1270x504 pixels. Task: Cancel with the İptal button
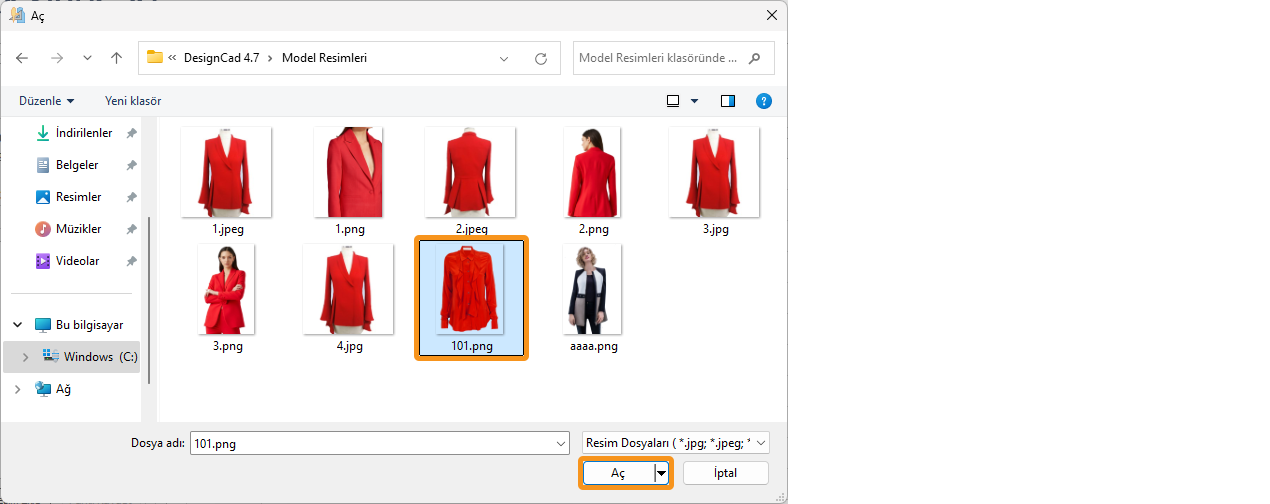tap(726, 473)
